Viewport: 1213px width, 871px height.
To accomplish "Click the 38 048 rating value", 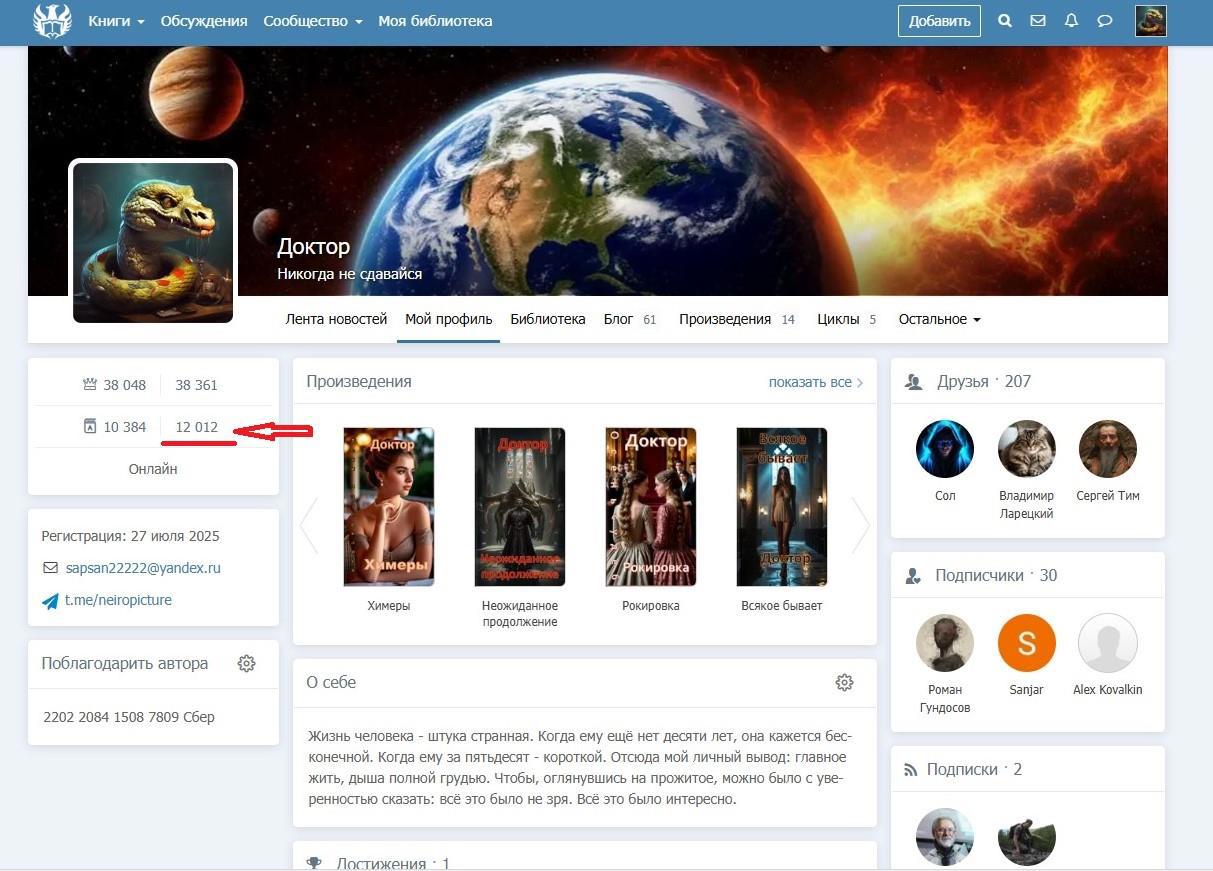I will tap(125, 385).
